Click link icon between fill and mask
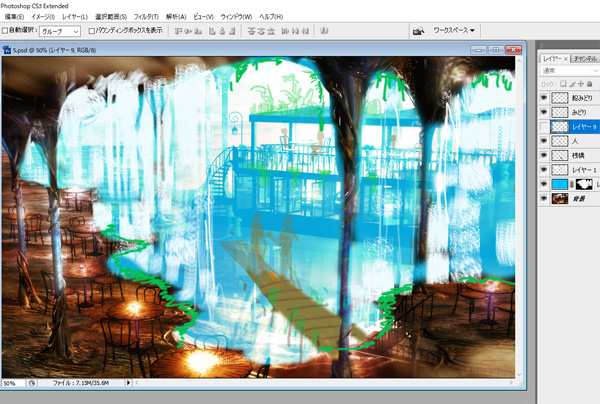The height and width of the screenshot is (404, 600). point(572,184)
